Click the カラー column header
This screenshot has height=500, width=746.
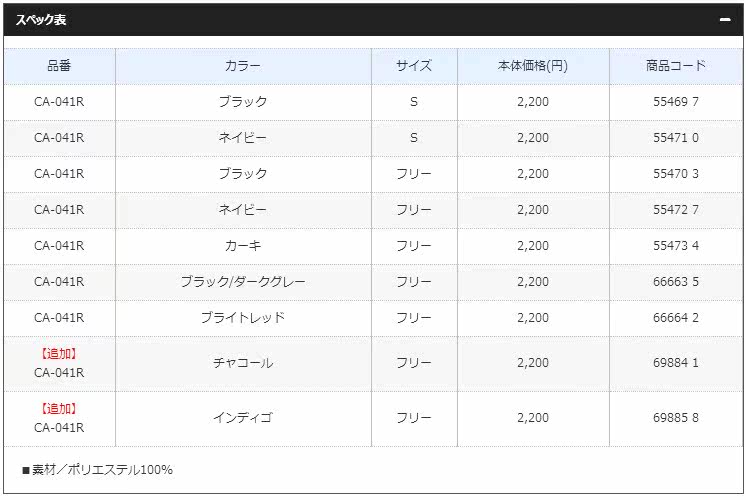click(x=243, y=66)
